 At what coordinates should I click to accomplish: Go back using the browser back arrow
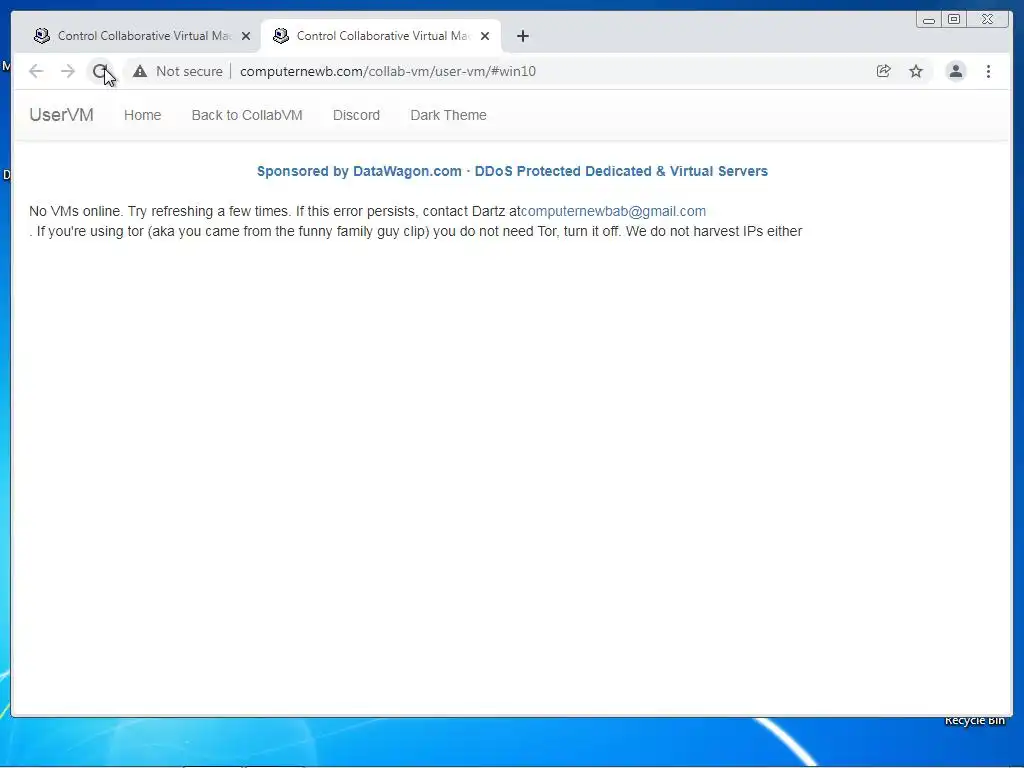[36, 71]
